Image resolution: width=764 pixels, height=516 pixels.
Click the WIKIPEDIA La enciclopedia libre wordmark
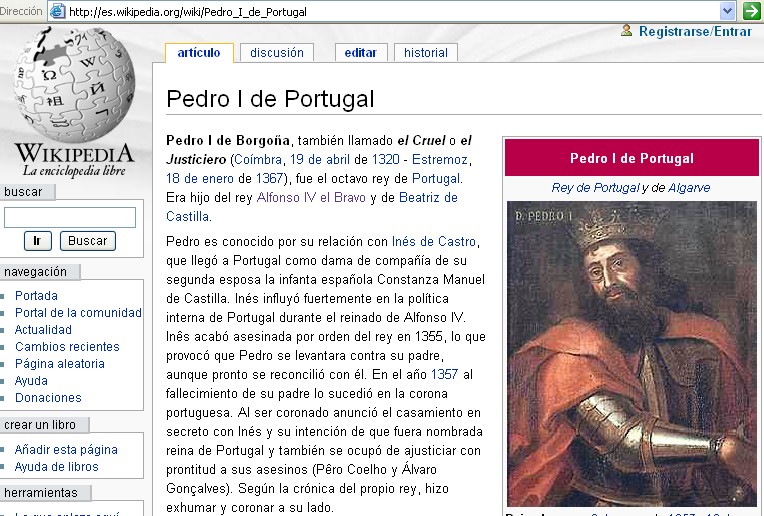click(x=74, y=160)
